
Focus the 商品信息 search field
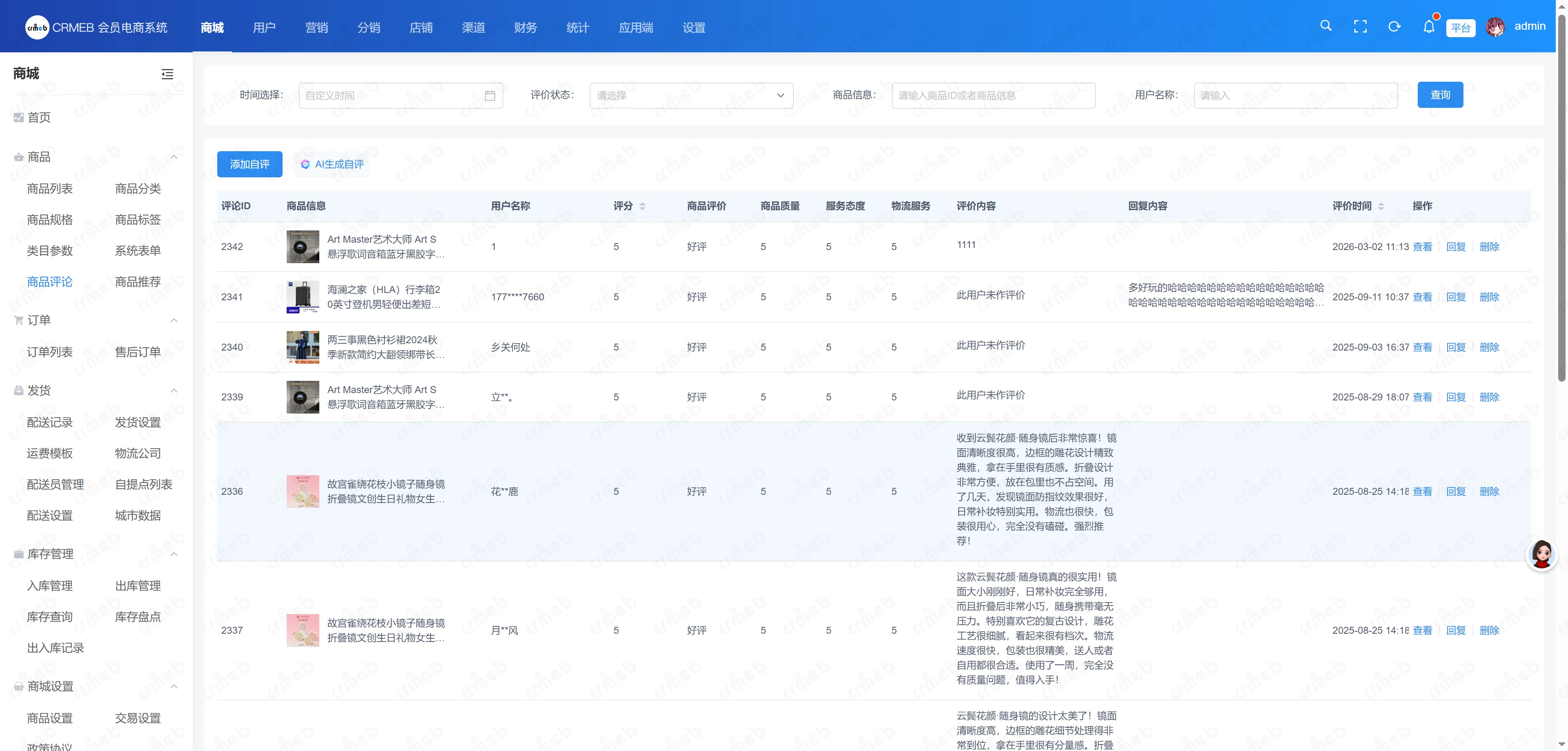tap(993, 96)
